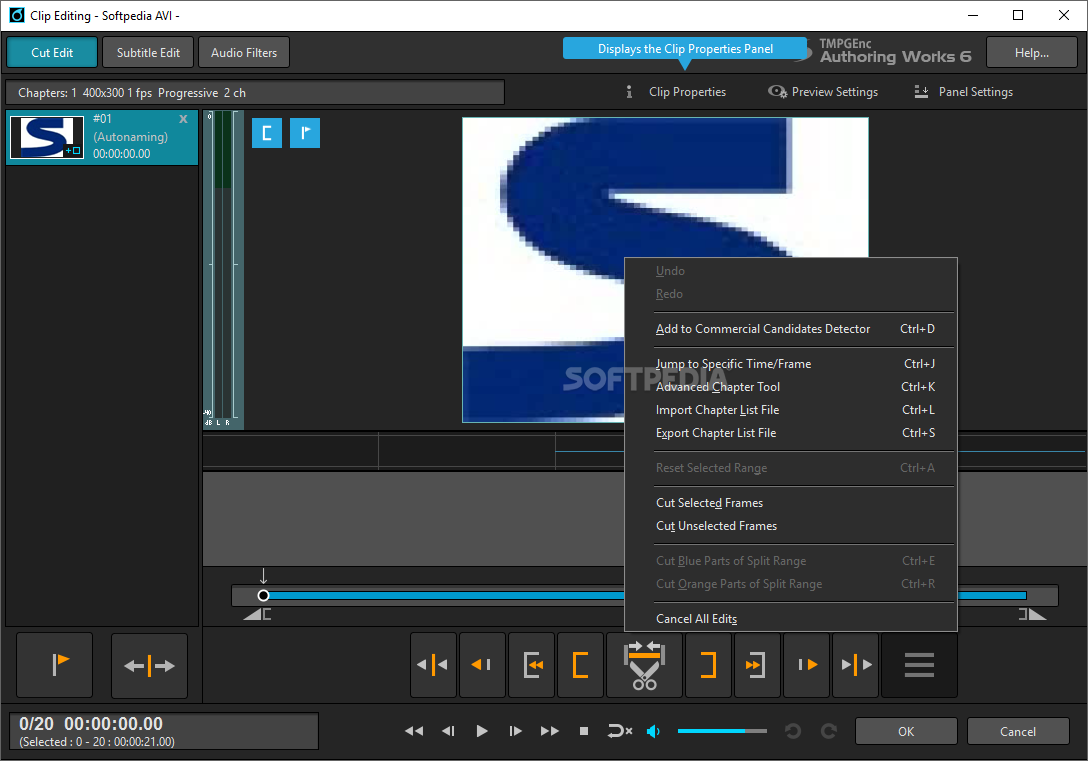
Task: Click the fast forward button
Action: pyautogui.click(x=550, y=731)
